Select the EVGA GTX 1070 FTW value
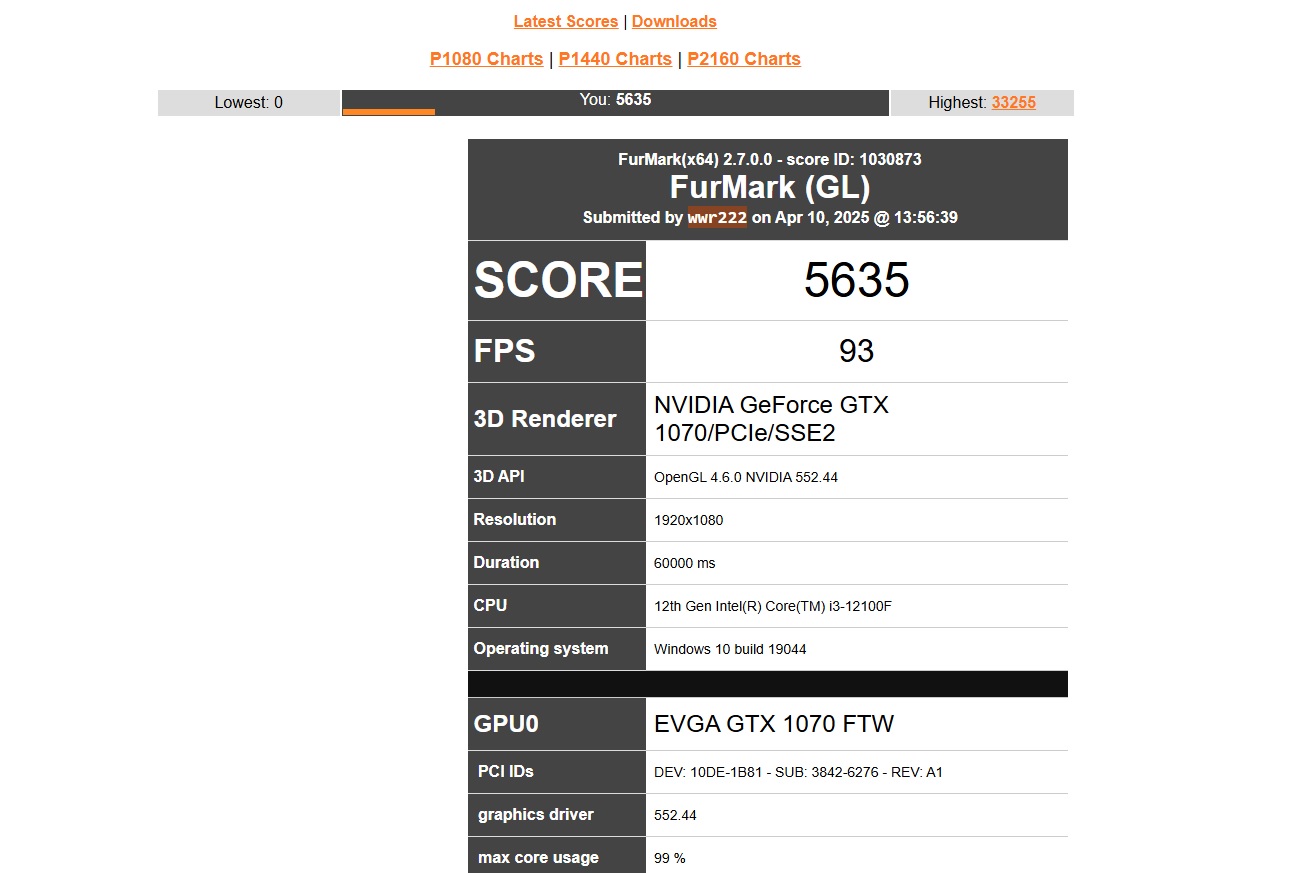Image resolution: width=1303 pixels, height=873 pixels. point(774,723)
